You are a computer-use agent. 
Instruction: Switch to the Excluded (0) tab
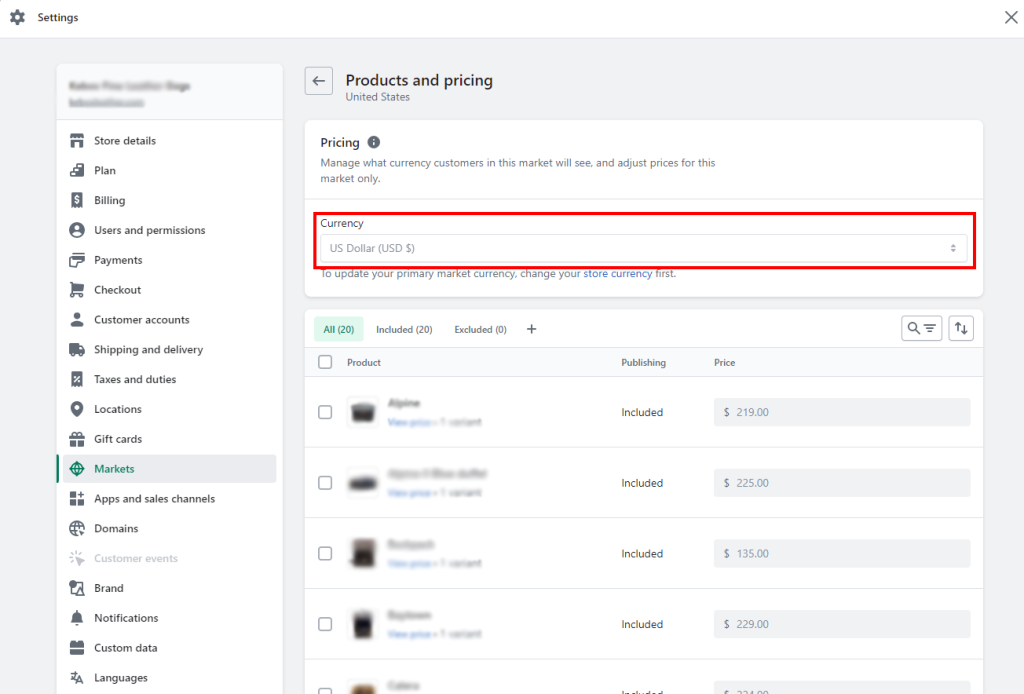click(x=479, y=328)
